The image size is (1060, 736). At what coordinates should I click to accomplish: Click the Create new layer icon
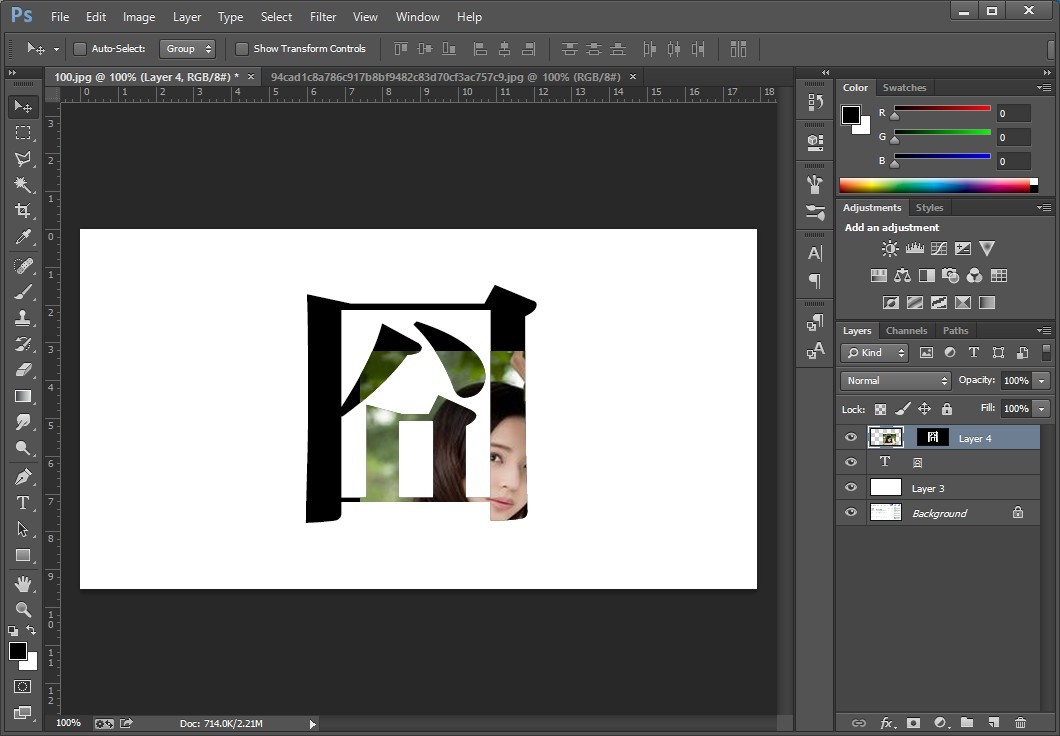pos(993,722)
